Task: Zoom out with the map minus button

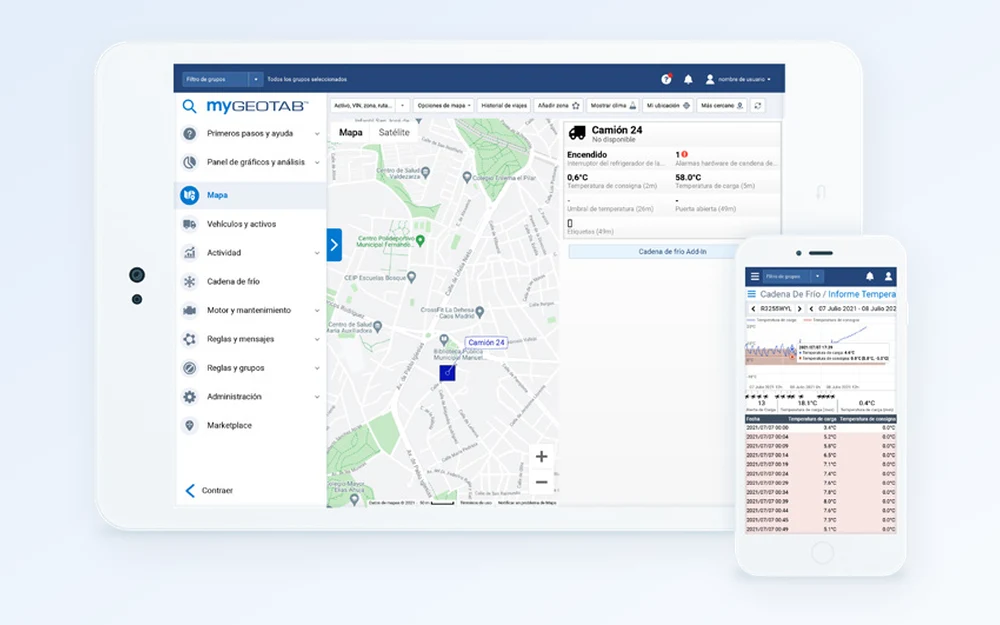Action: pos(541,482)
